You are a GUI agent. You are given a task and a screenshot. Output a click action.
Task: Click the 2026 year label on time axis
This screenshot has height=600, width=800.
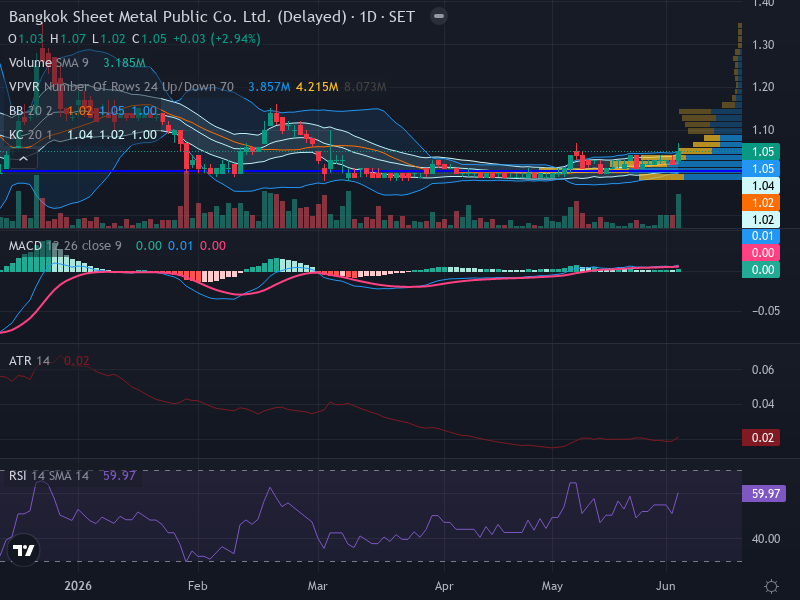click(x=78, y=586)
